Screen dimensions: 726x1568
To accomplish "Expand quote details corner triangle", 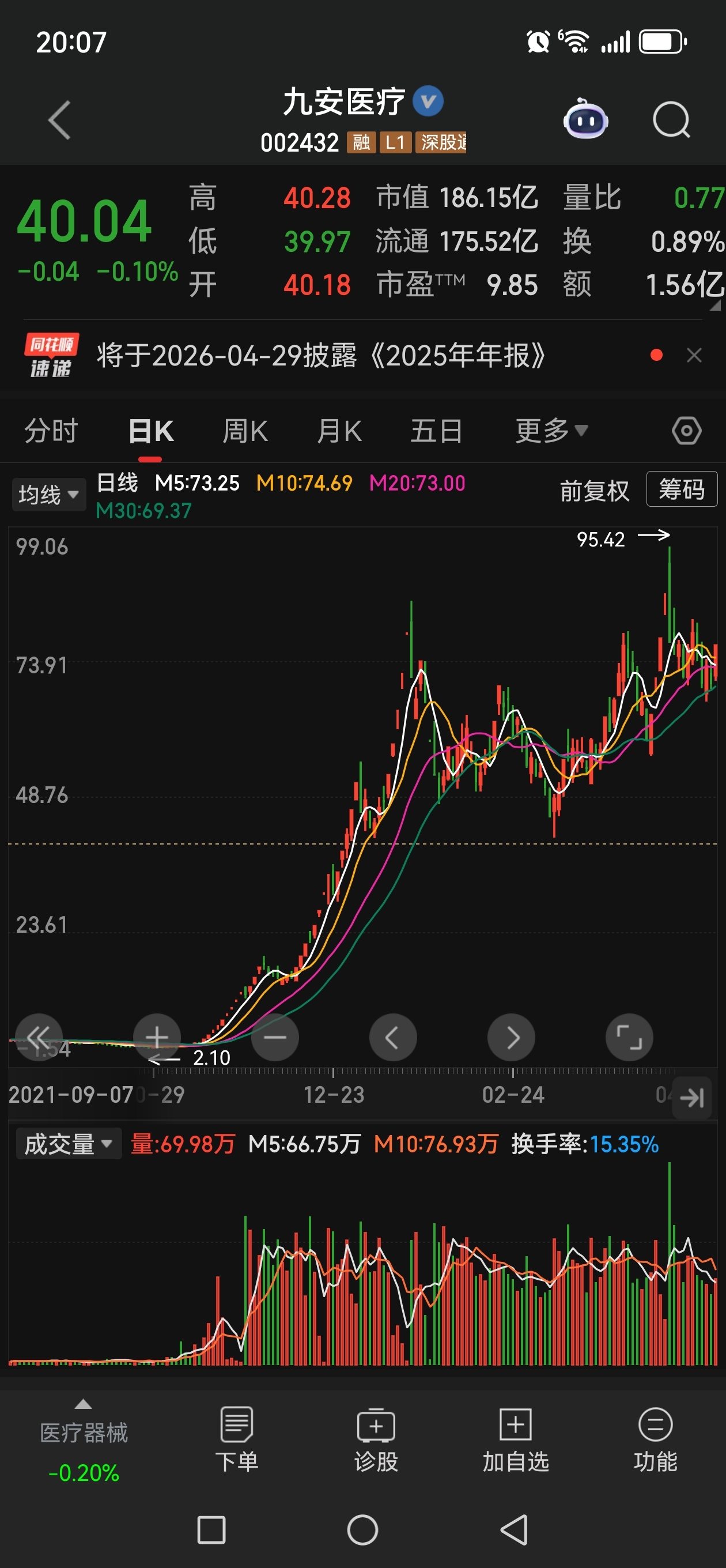I will tap(715, 305).
